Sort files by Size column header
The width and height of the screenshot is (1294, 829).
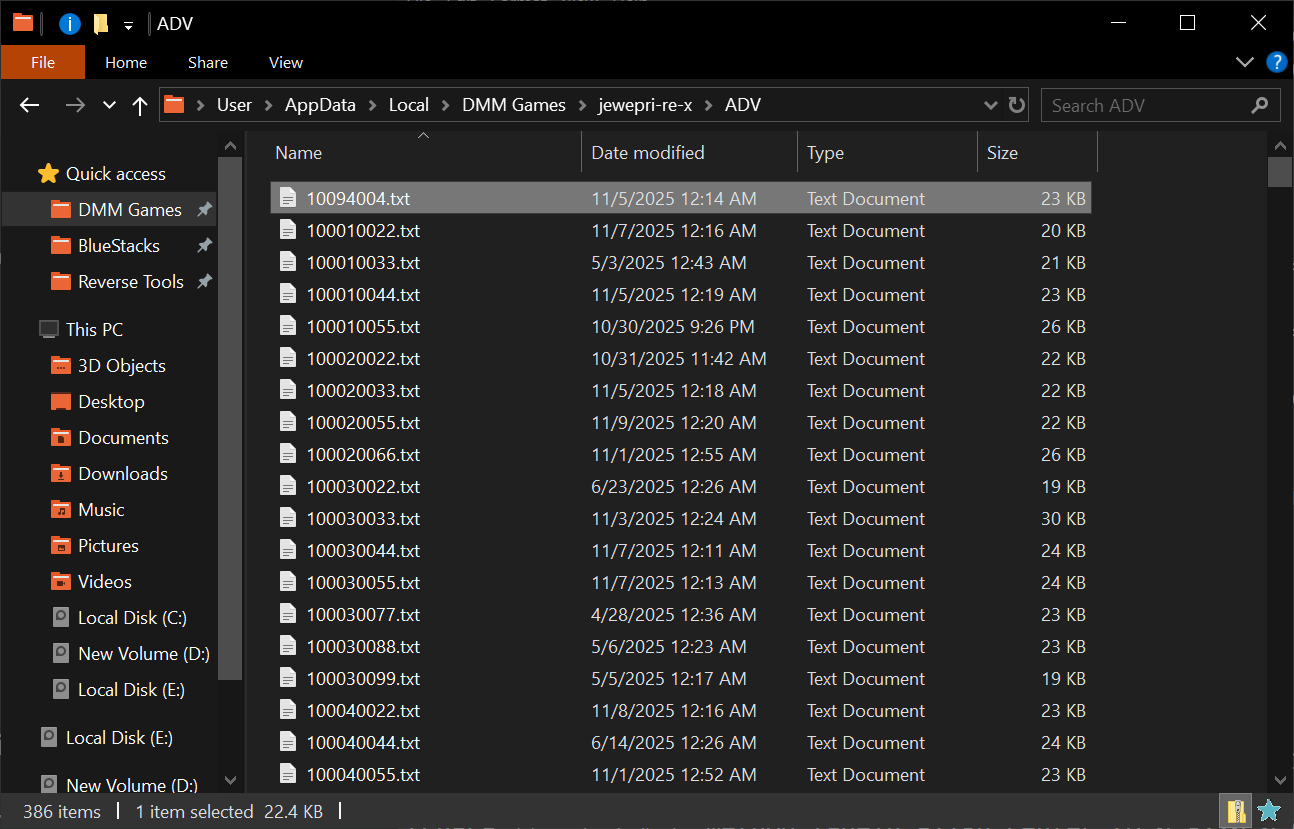(x=1002, y=153)
